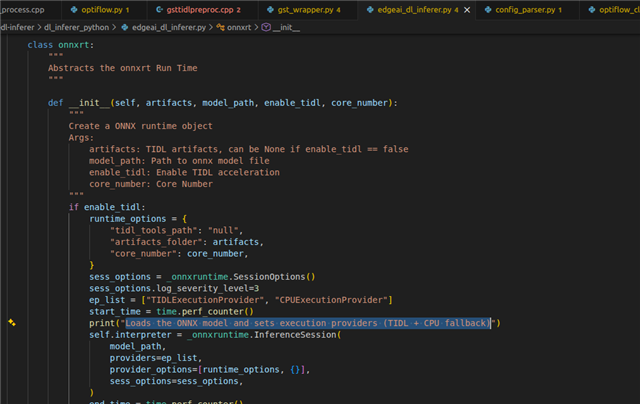This screenshot has height=404, width=640.
Task: Click the lightbulb code action icon
Action: tap(12, 322)
